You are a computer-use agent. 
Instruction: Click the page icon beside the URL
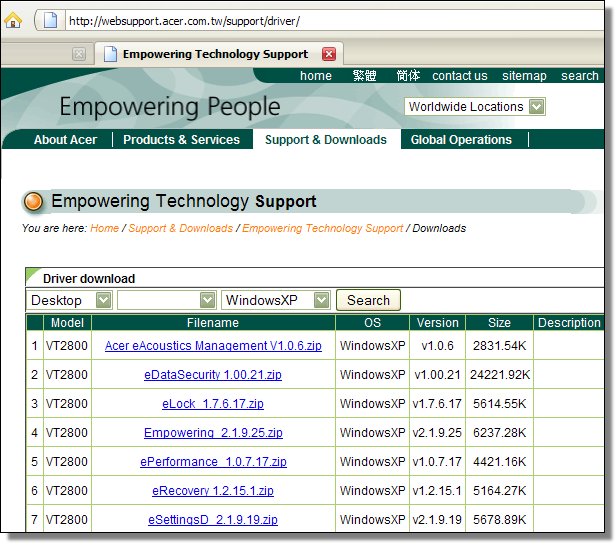point(50,20)
